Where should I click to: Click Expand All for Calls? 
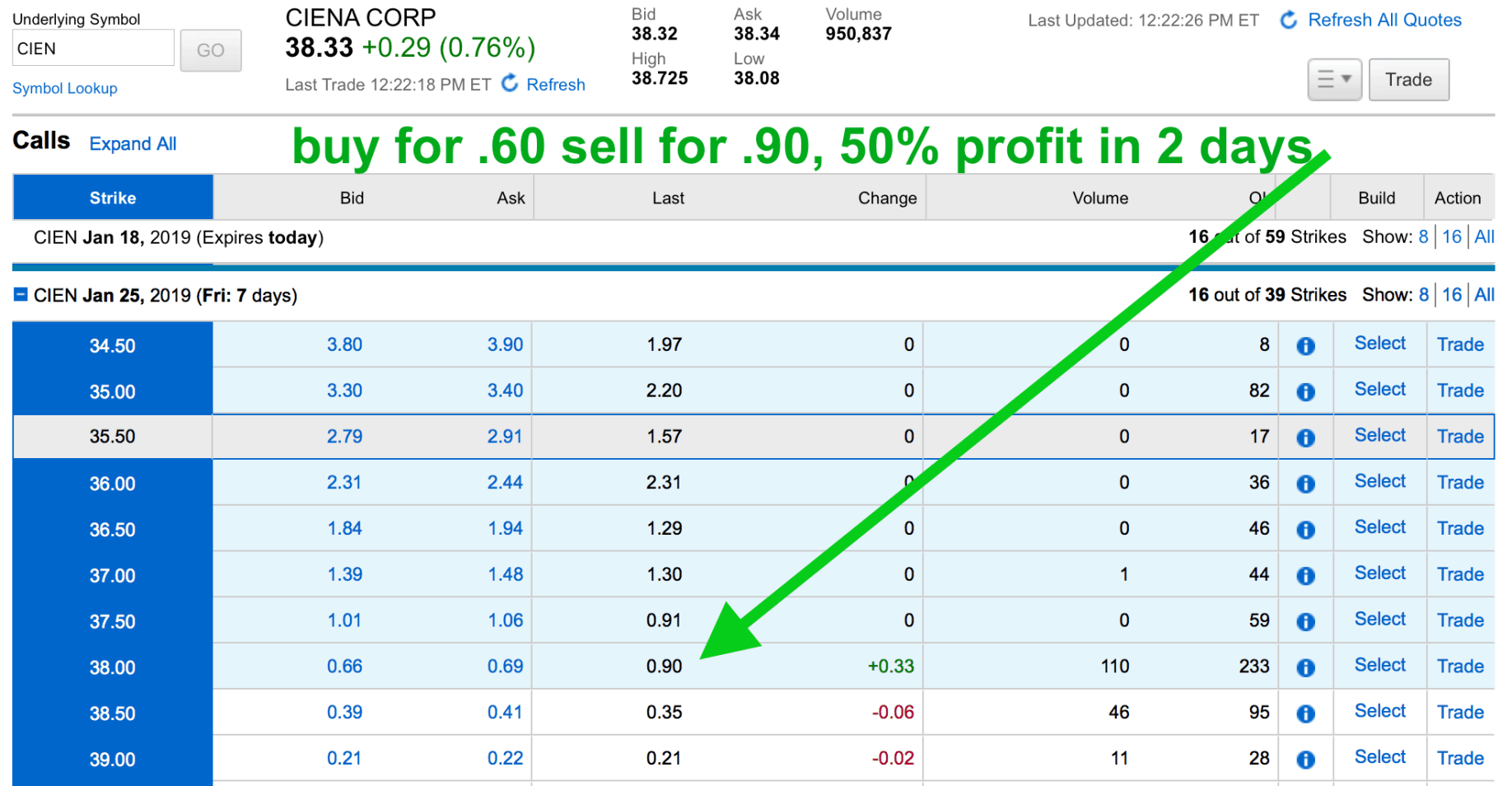tap(133, 144)
